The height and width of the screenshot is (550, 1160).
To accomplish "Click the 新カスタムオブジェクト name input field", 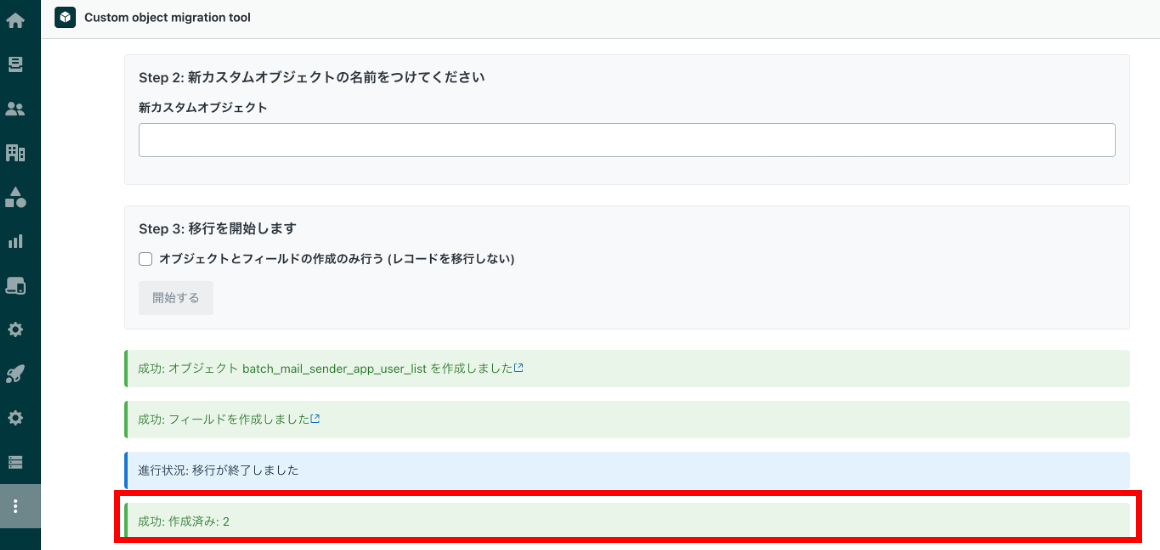I will 627,140.
